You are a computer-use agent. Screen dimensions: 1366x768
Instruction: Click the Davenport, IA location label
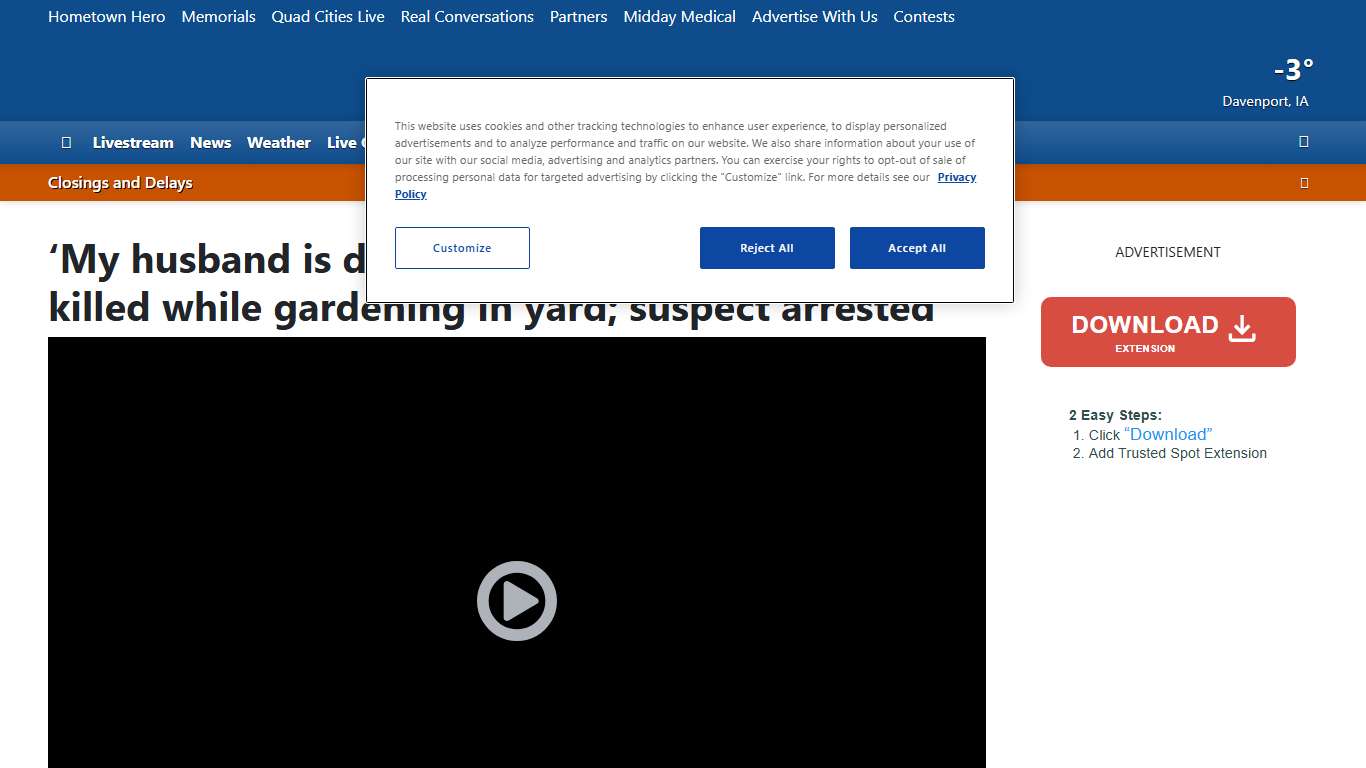pos(1265,101)
